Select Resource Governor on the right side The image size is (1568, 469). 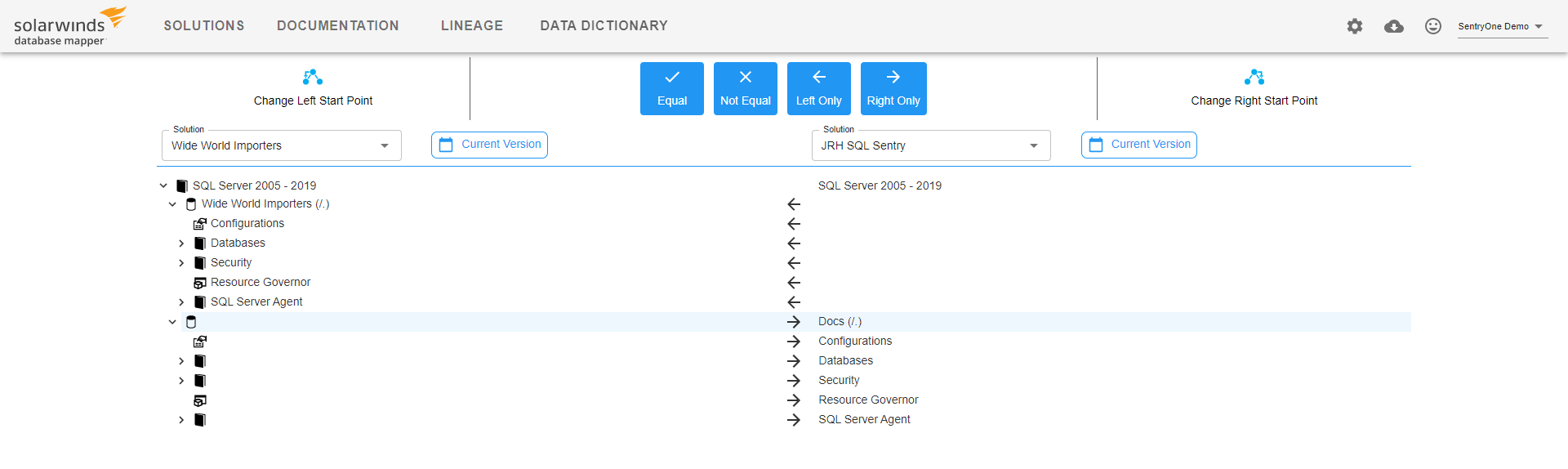pos(868,400)
